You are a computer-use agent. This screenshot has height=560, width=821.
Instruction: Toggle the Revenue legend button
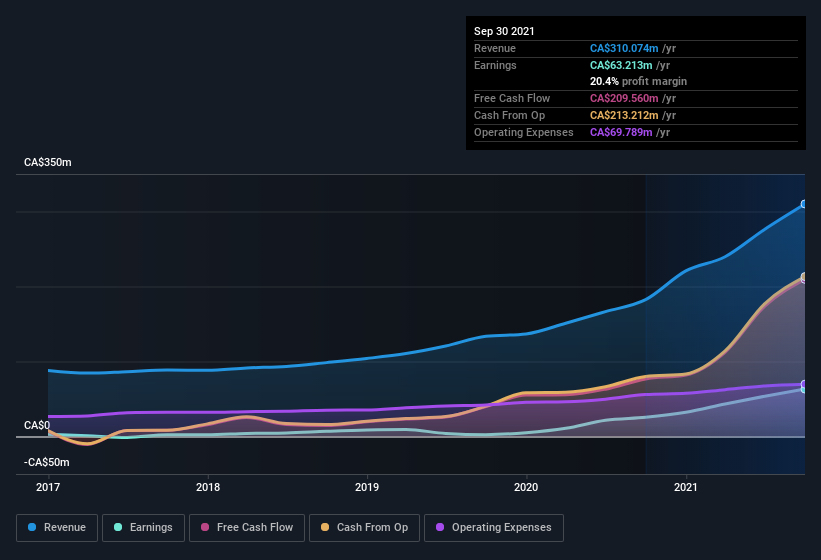pyautogui.click(x=57, y=528)
